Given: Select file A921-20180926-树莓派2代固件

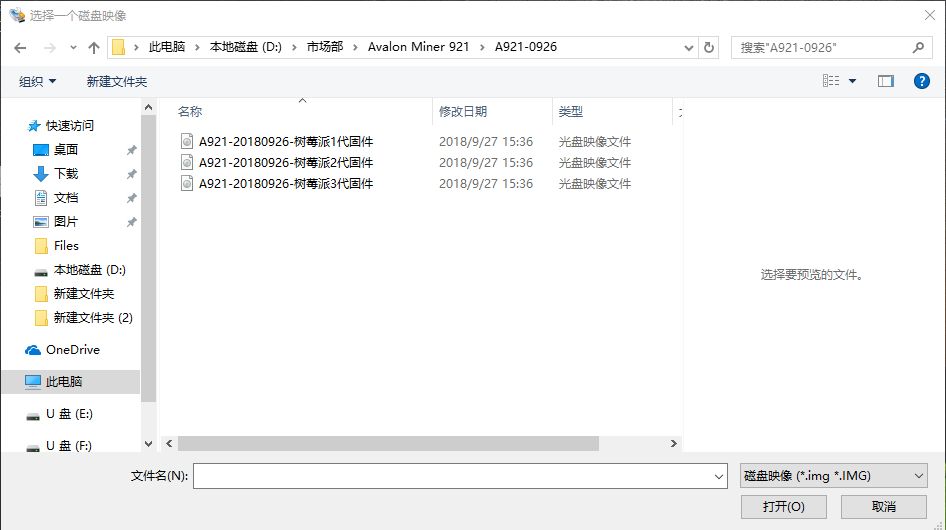Looking at the screenshot, I should (286, 163).
